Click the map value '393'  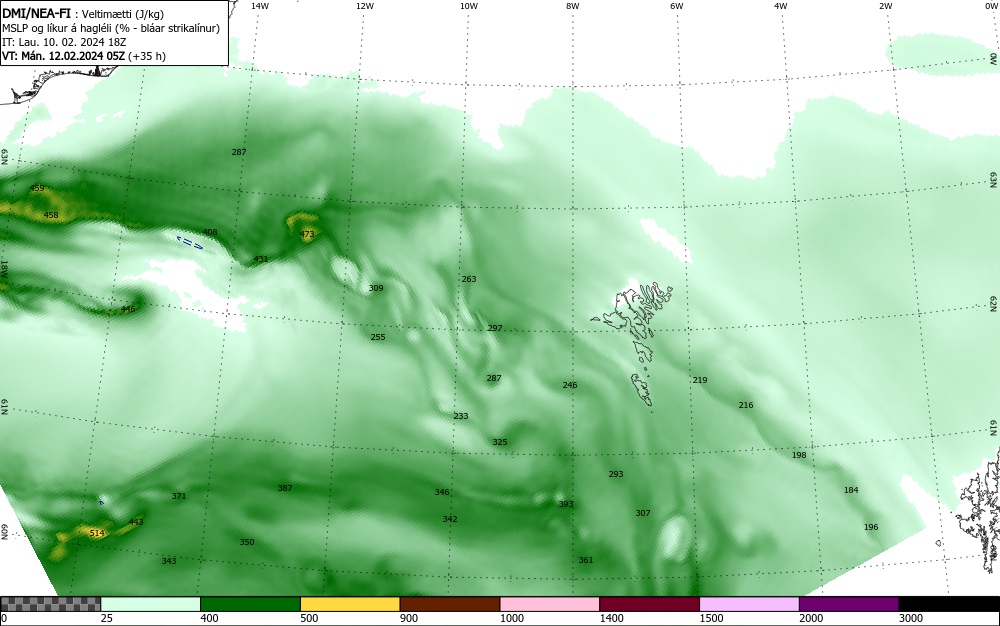[566, 504]
